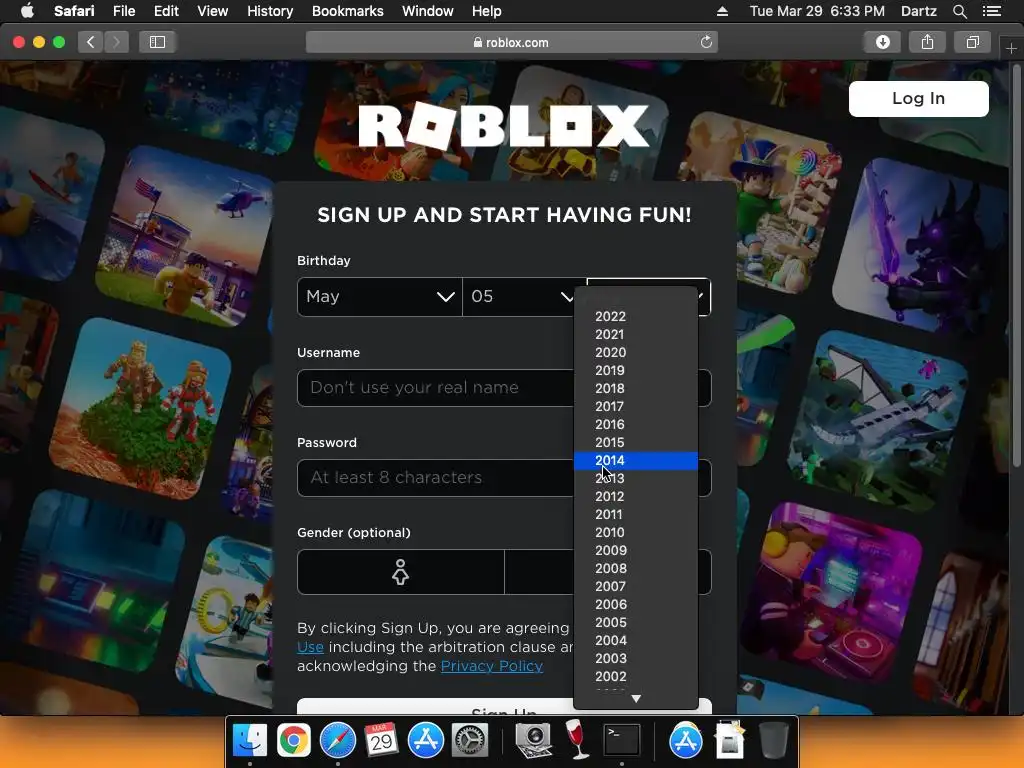
Task: Open the Window menu
Action: point(427,11)
